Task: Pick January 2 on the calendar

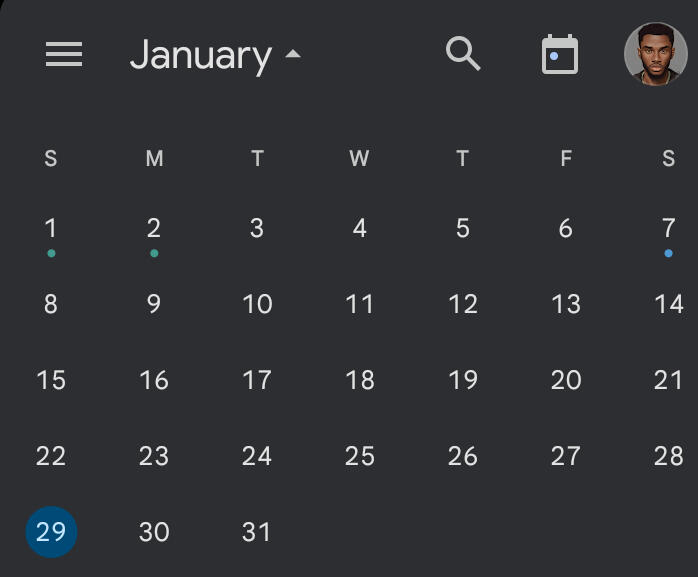Action: pos(154,229)
